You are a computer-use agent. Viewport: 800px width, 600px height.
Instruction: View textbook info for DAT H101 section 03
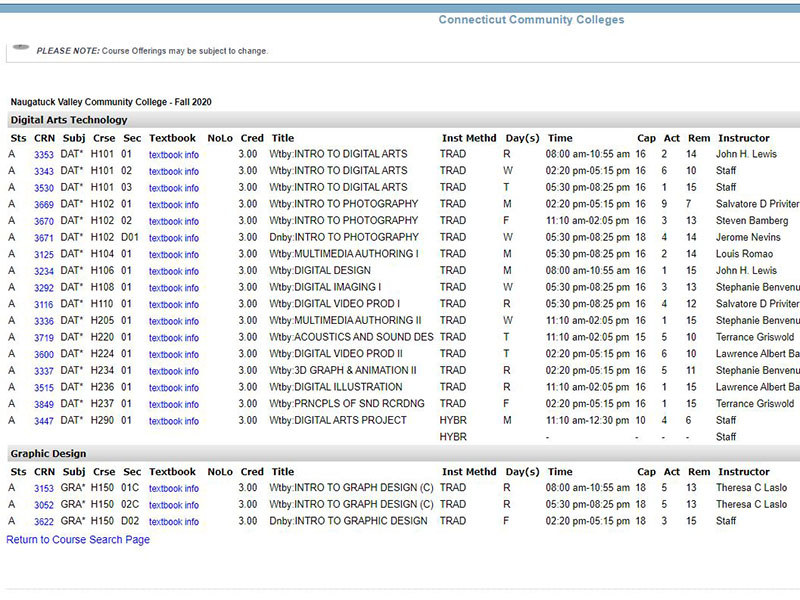tap(174, 188)
